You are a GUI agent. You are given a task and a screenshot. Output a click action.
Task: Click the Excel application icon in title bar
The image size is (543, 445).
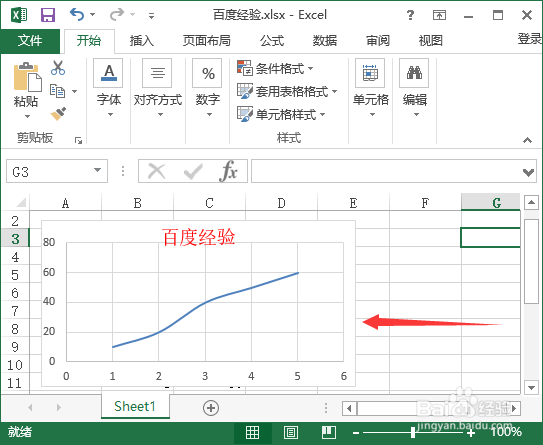[19, 15]
